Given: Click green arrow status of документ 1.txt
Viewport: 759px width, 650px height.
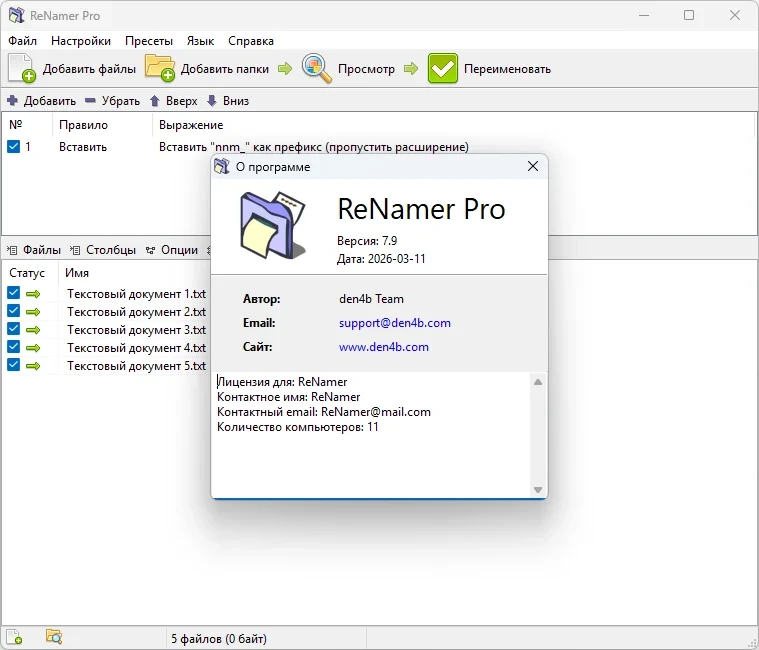Looking at the screenshot, I should coord(33,294).
